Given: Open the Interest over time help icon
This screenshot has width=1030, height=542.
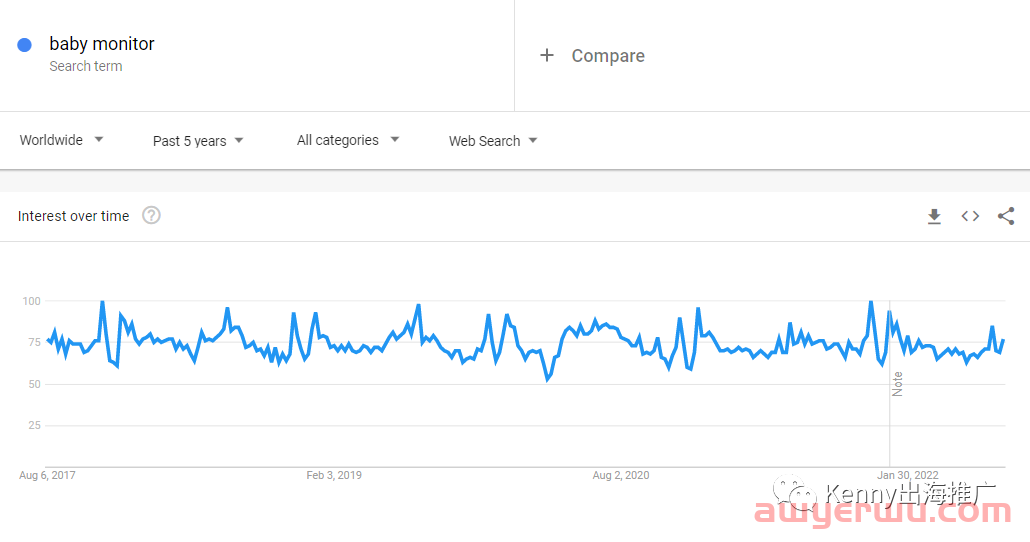Looking at the screenshot, I should click(151, 215).
